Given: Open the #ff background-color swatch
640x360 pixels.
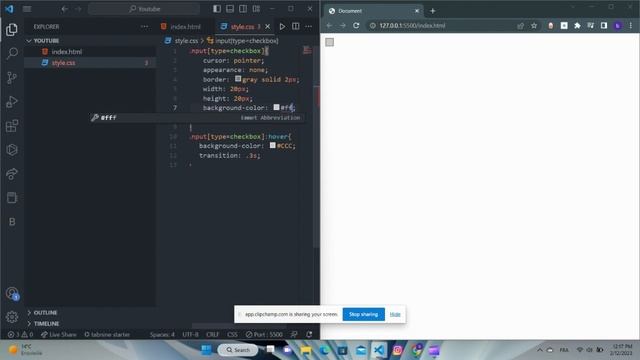Looking at the screenshot, I should (x=276, y=107).
